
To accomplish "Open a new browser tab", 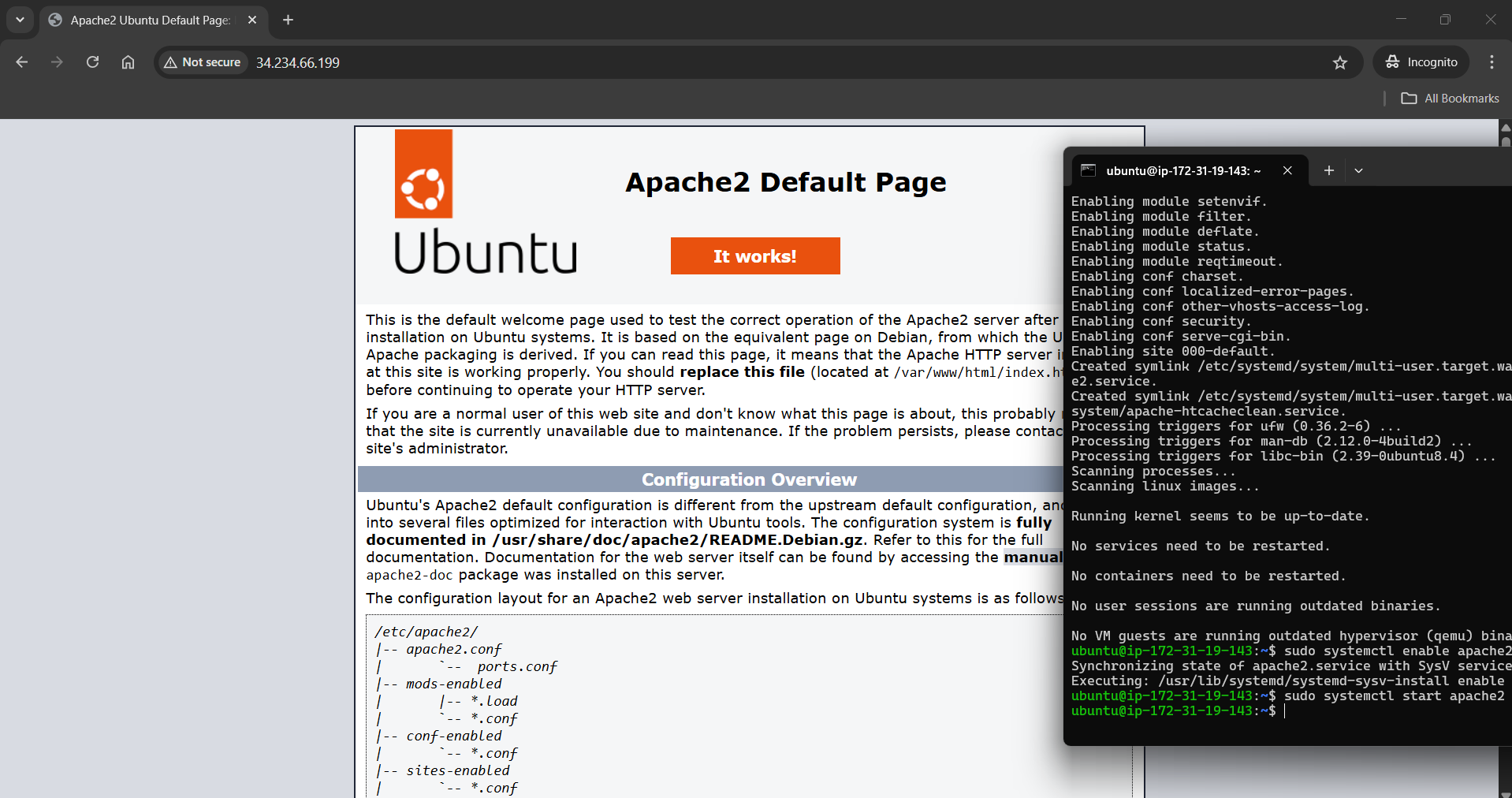I will coord(289,21).
